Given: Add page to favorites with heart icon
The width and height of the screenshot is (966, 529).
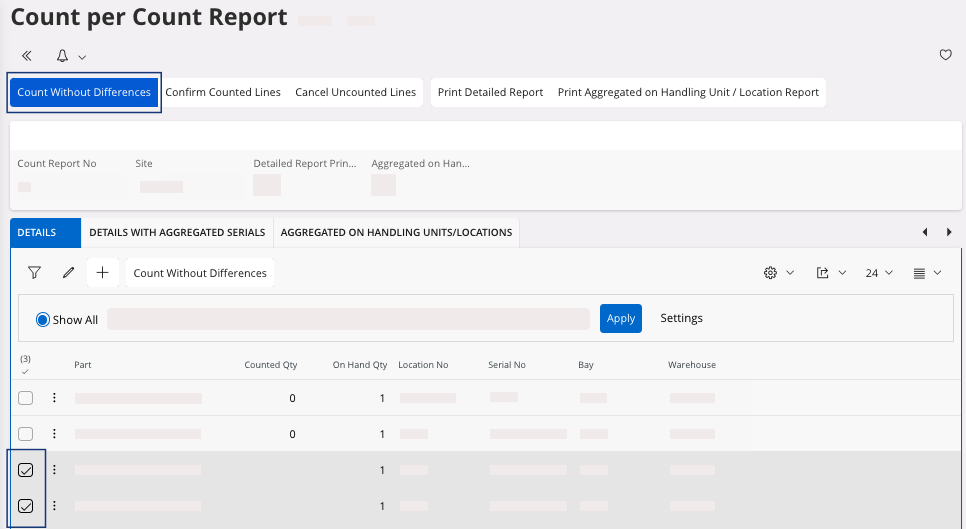Looking at the screenshot, I should (x=945, y=56).
